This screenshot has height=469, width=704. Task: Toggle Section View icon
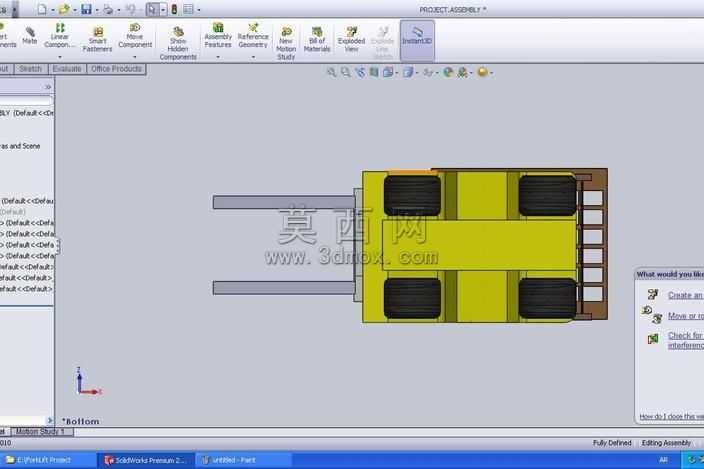click(x=374, y=72)
